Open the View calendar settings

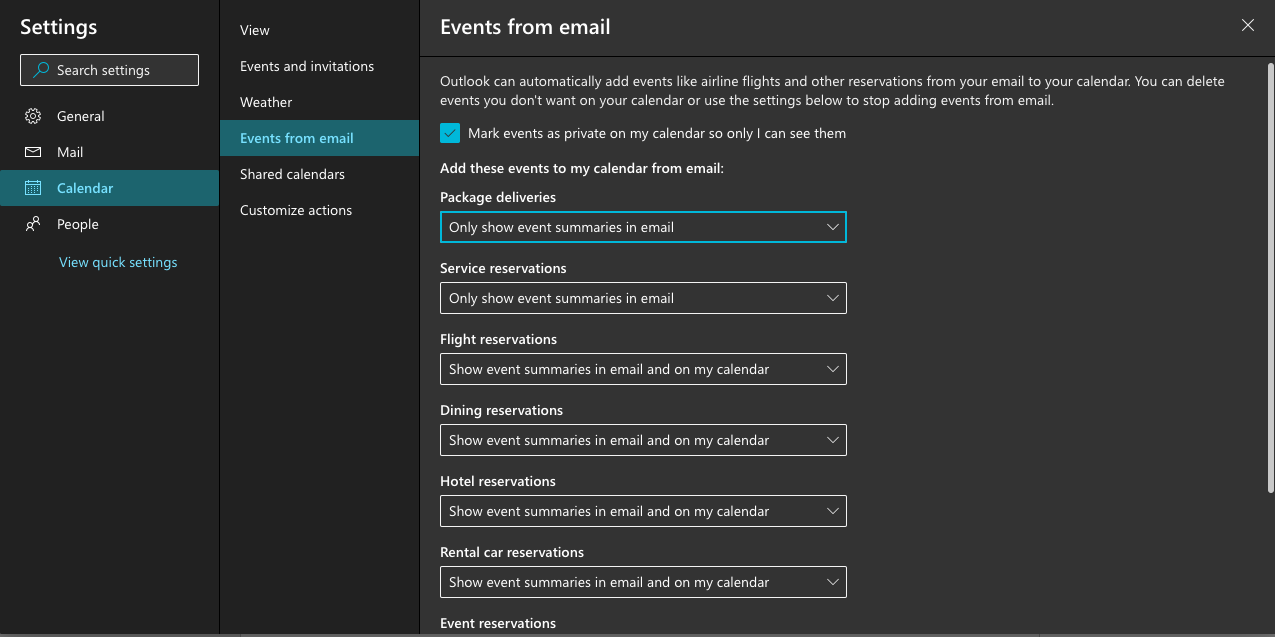click(319, 30)
